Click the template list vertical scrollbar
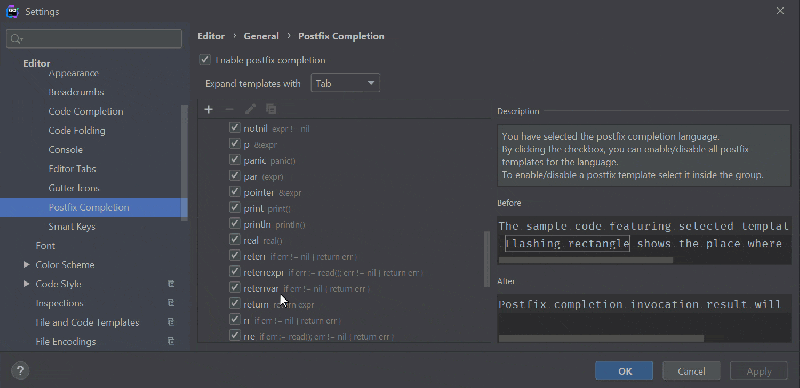 tap(487, 259)
